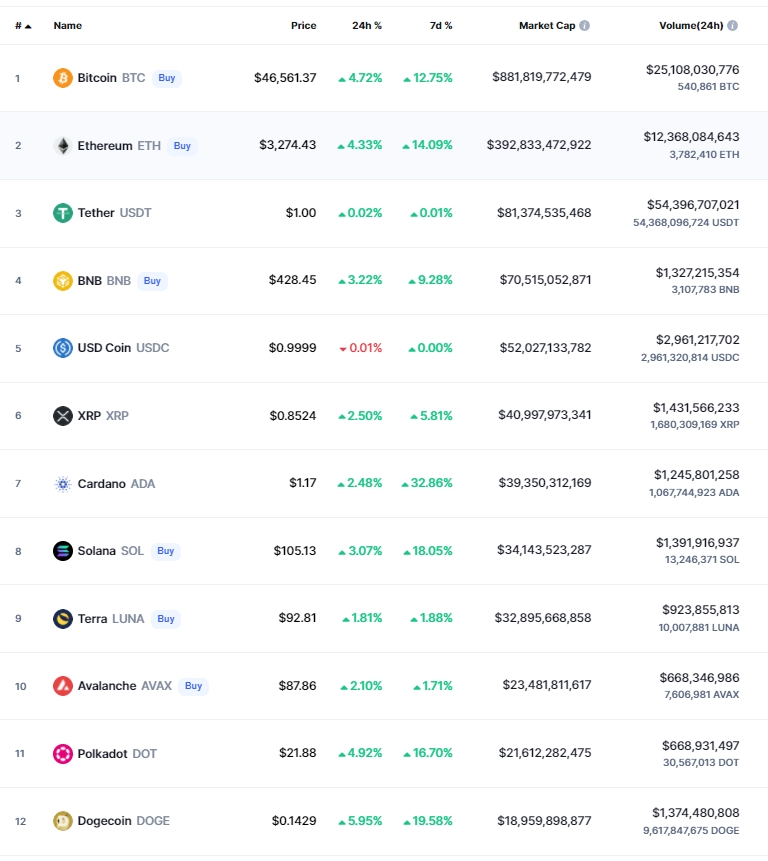Click the BNB yellow logo icon
This screenshot has width=768, height=861.
pos(63,281)
